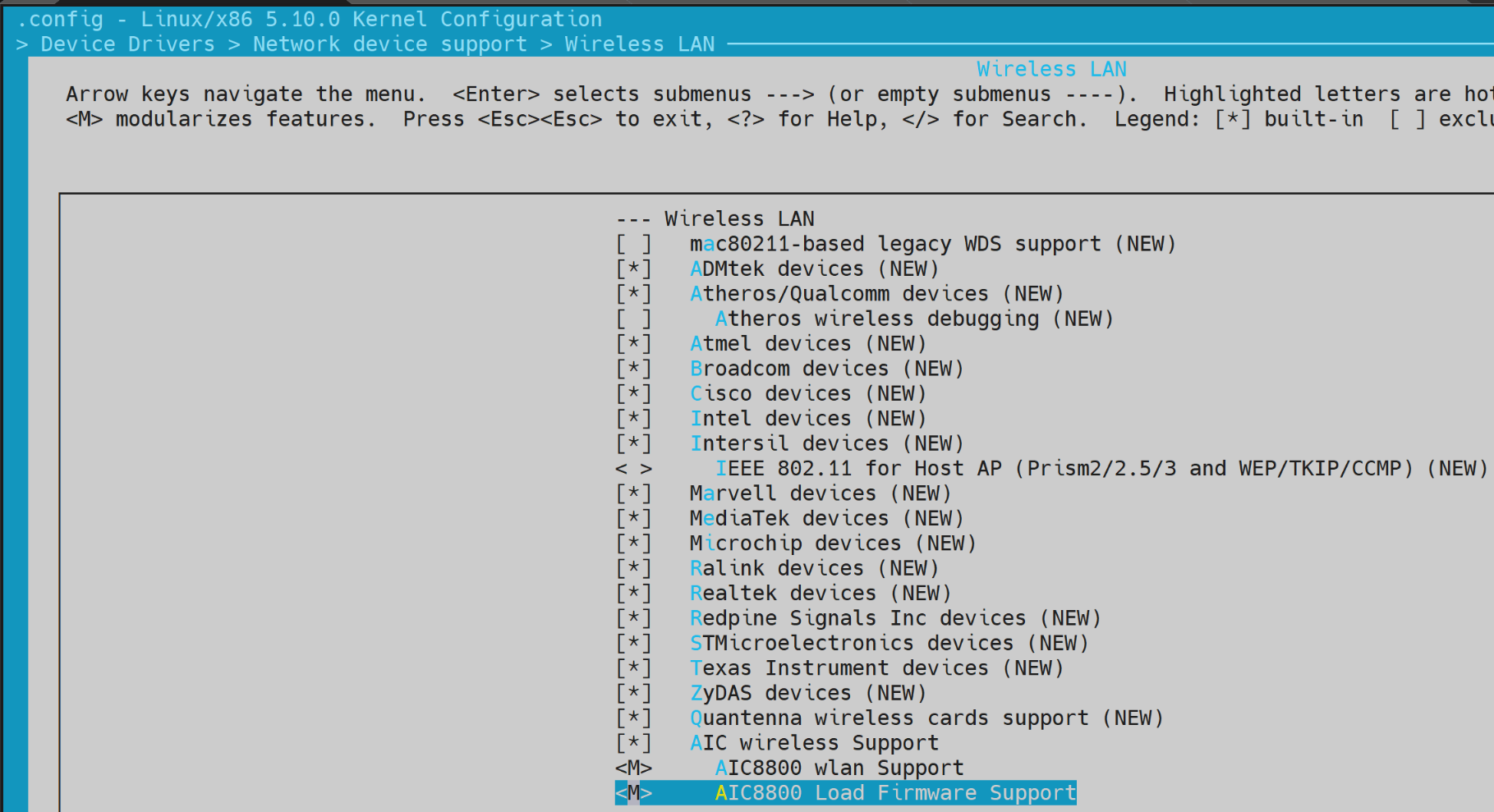Select the Texas Instrument devices entry
The width and height of the screenshot is (1494, 812).
pyautogui.click(x=877, y=668)
